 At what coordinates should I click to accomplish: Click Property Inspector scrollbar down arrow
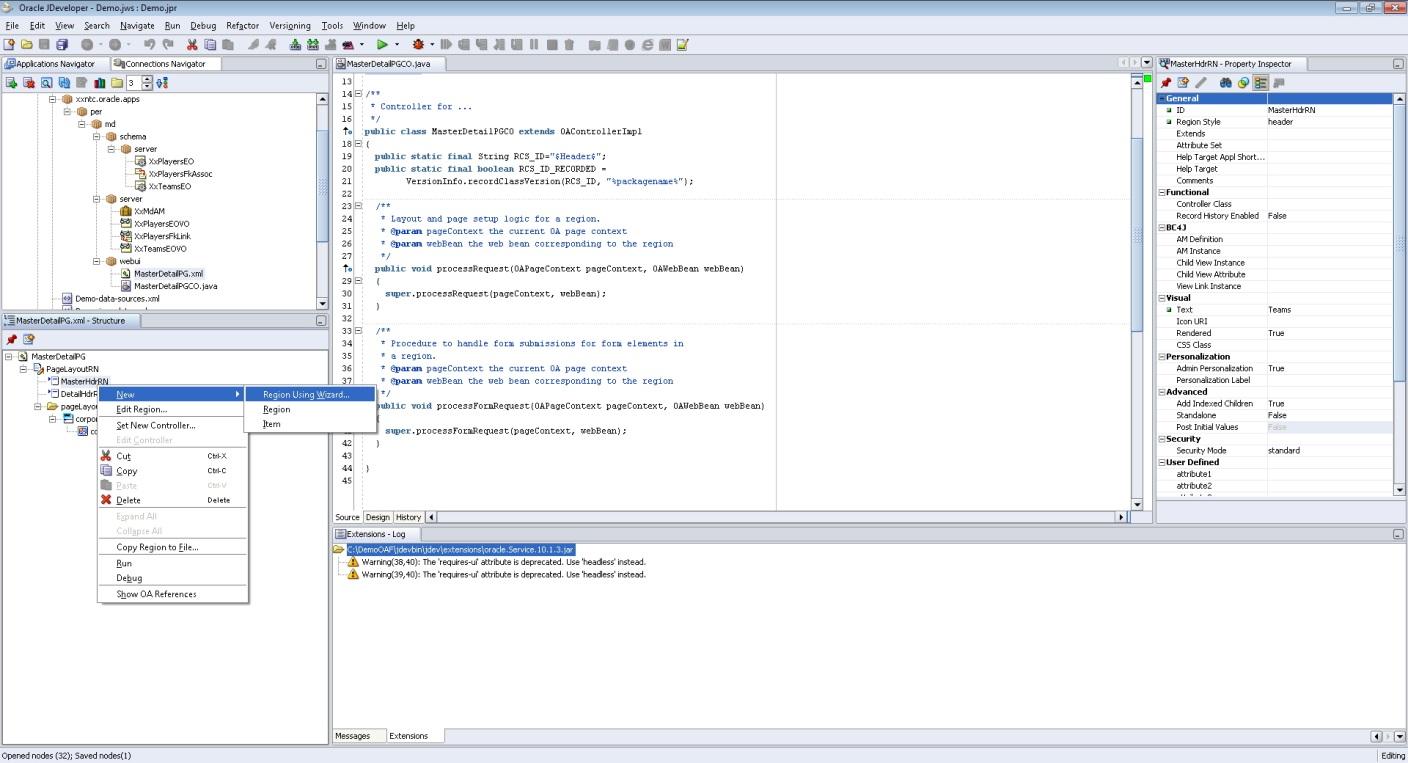point(1399,490)
